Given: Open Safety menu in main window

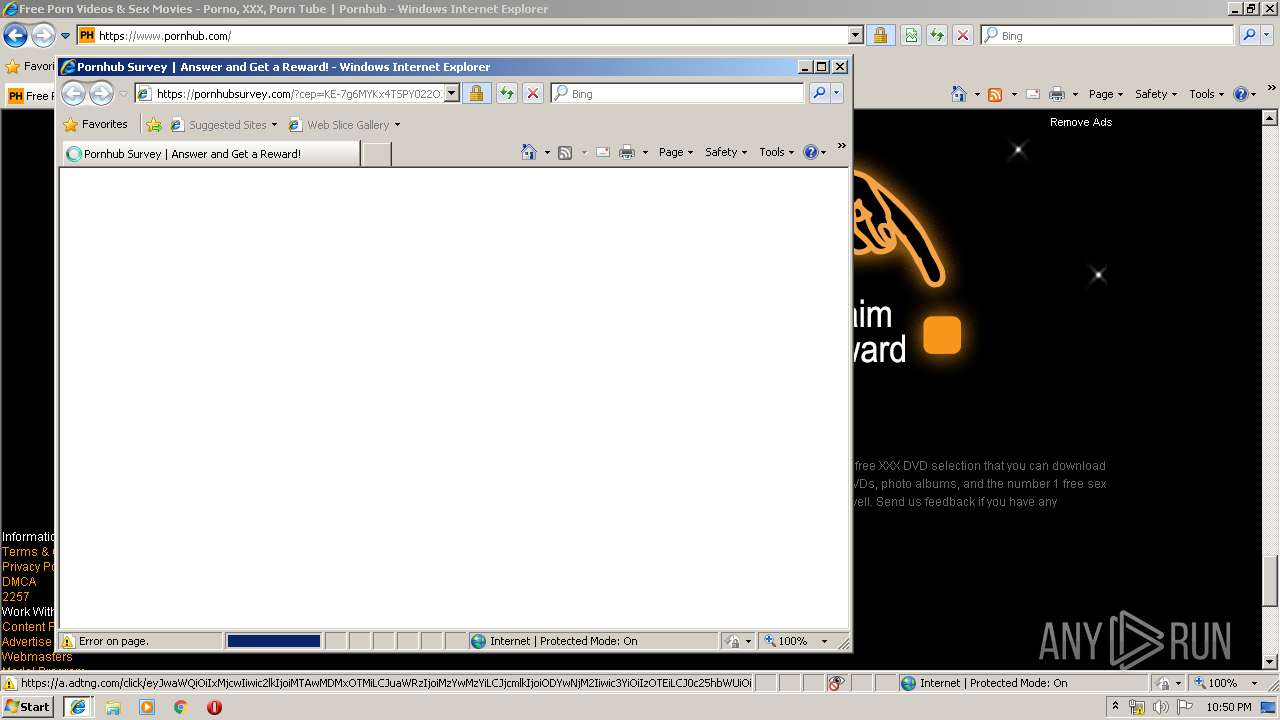Looking at the screenshot, I should (1156, 94).
